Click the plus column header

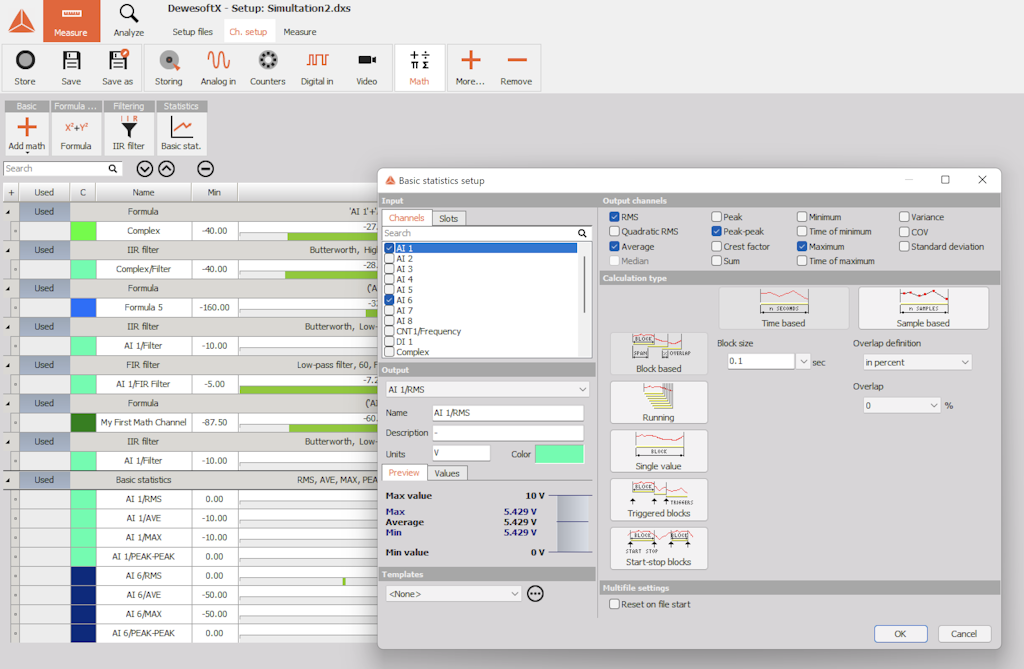tap(11, 193)
